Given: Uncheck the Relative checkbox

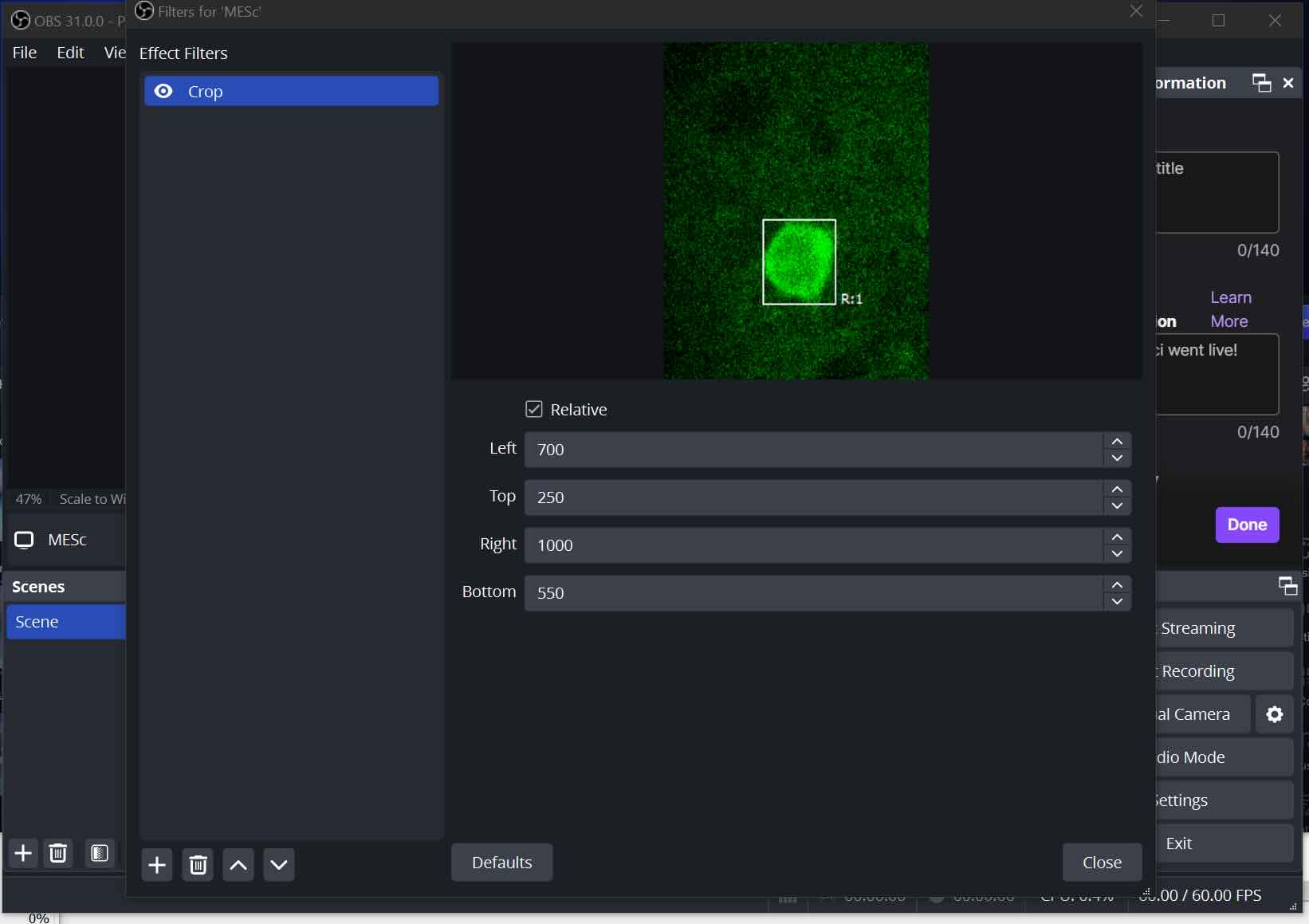Looking at the screenshot, I should coord(535,409).
